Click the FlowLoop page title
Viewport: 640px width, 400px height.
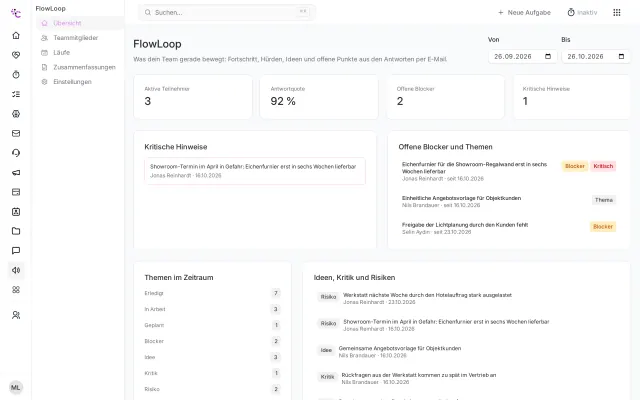point(157,44)
